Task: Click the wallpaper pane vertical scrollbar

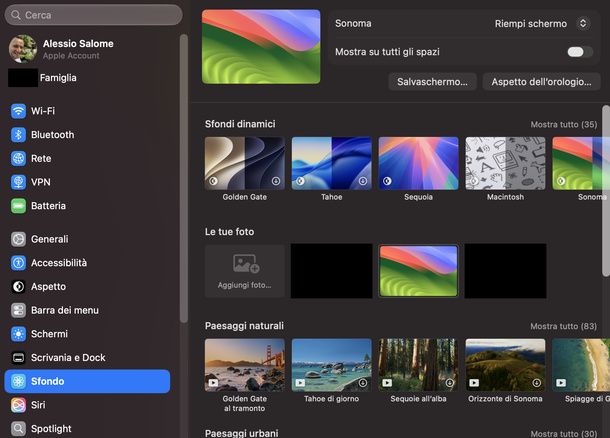Action: tap(606, 191)
